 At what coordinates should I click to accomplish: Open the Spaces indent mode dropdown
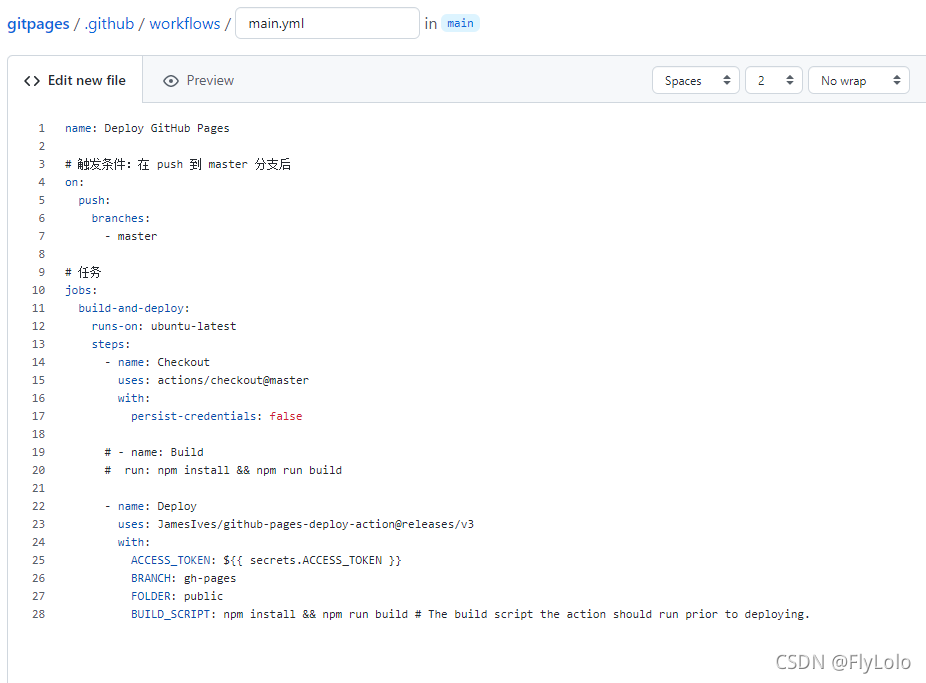(x=696, y=80)
